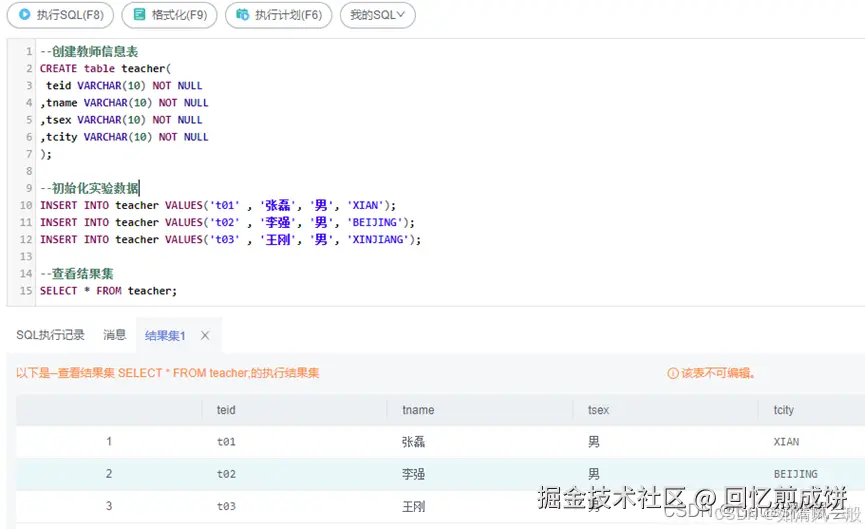Click the teid column header
The width and height of the screenshot is (865, 529).
pos(226,410)
